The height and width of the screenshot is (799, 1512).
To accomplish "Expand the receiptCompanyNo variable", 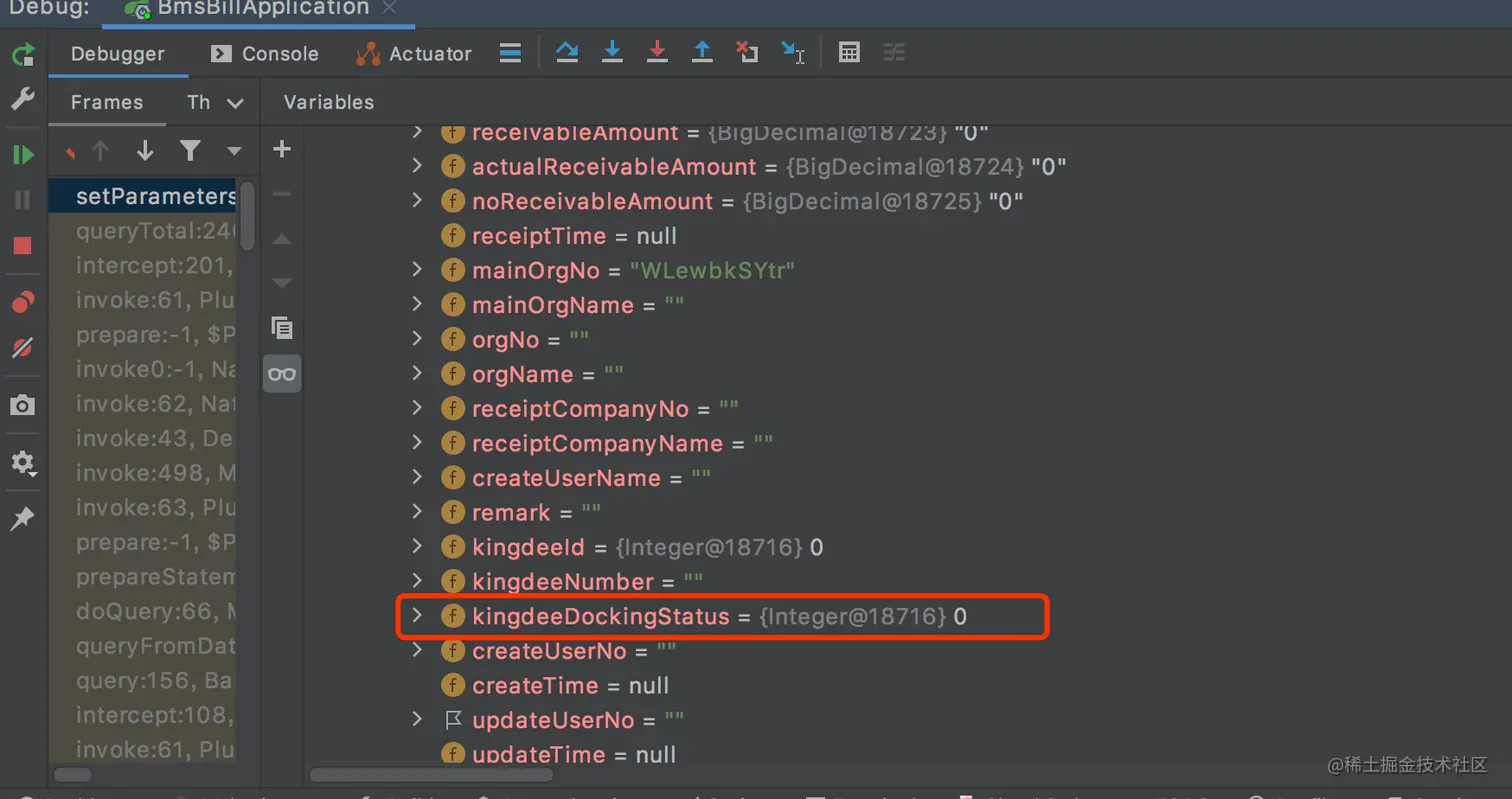I will 418,408.
